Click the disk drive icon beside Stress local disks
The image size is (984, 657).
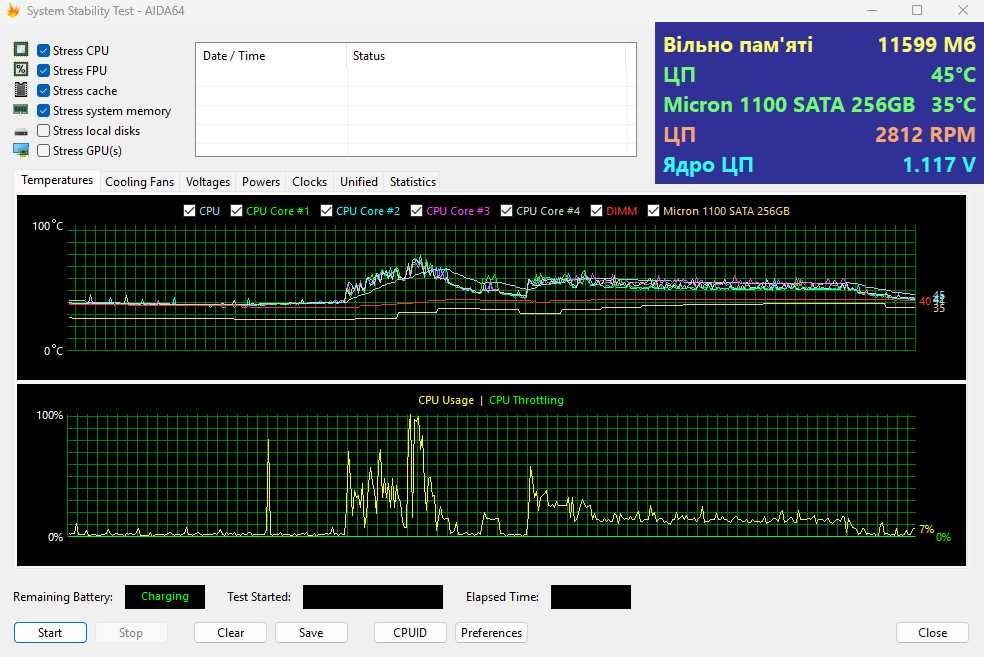point(21,131)
